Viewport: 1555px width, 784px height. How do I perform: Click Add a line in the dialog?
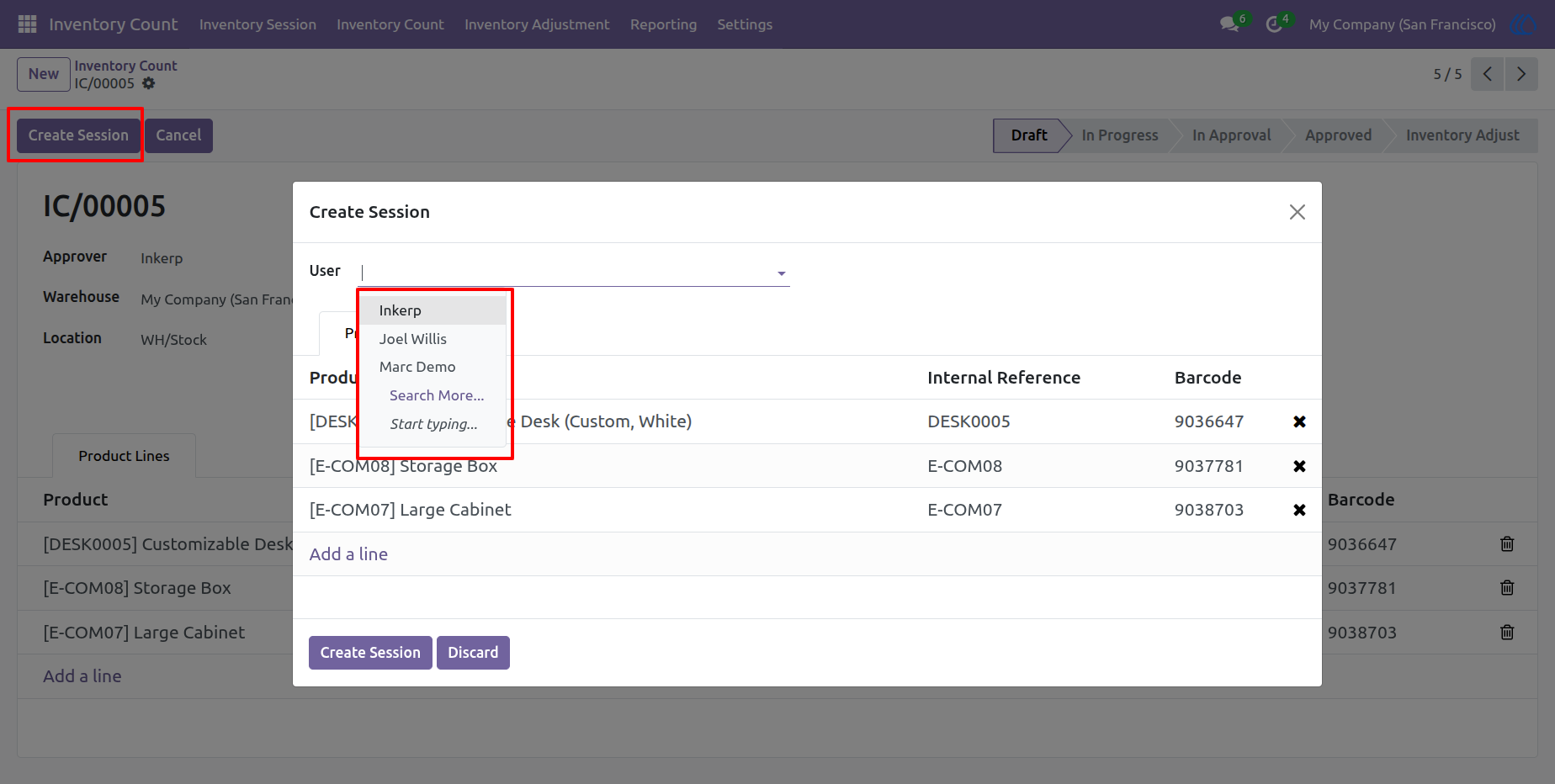point(348,554)
